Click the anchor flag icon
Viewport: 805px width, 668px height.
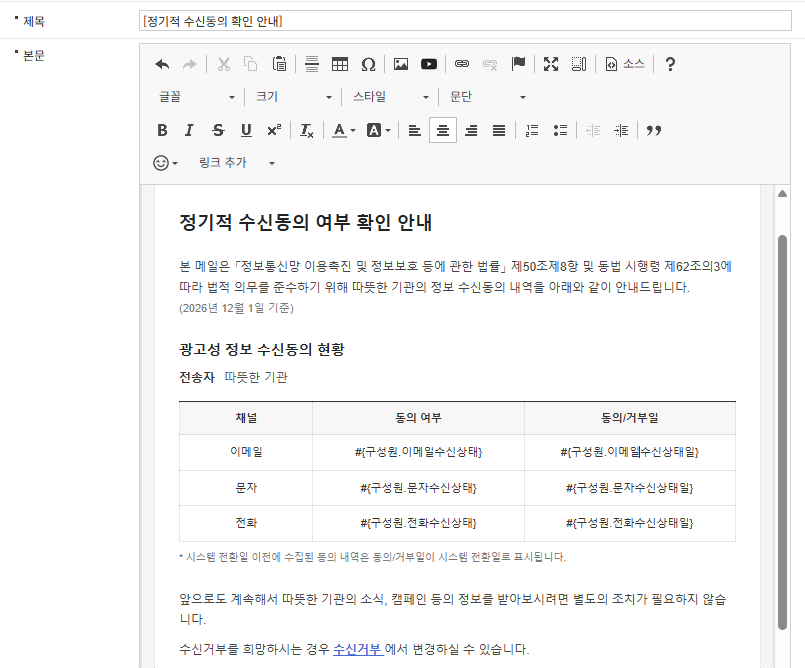(519, 64)
